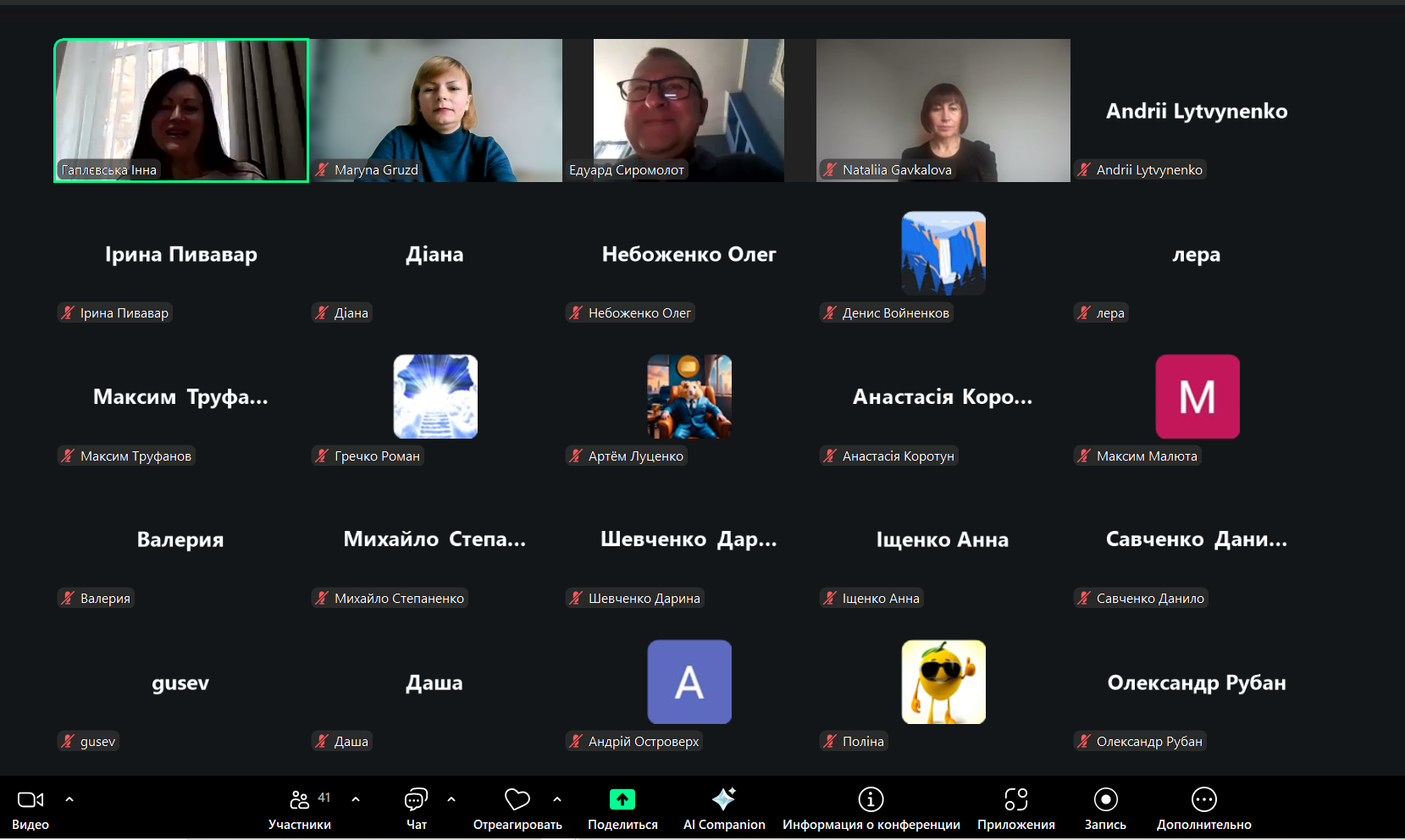Open the More options ellipsis
This screenshot has height=840, width=1405.
click(x=1203, y=799)
